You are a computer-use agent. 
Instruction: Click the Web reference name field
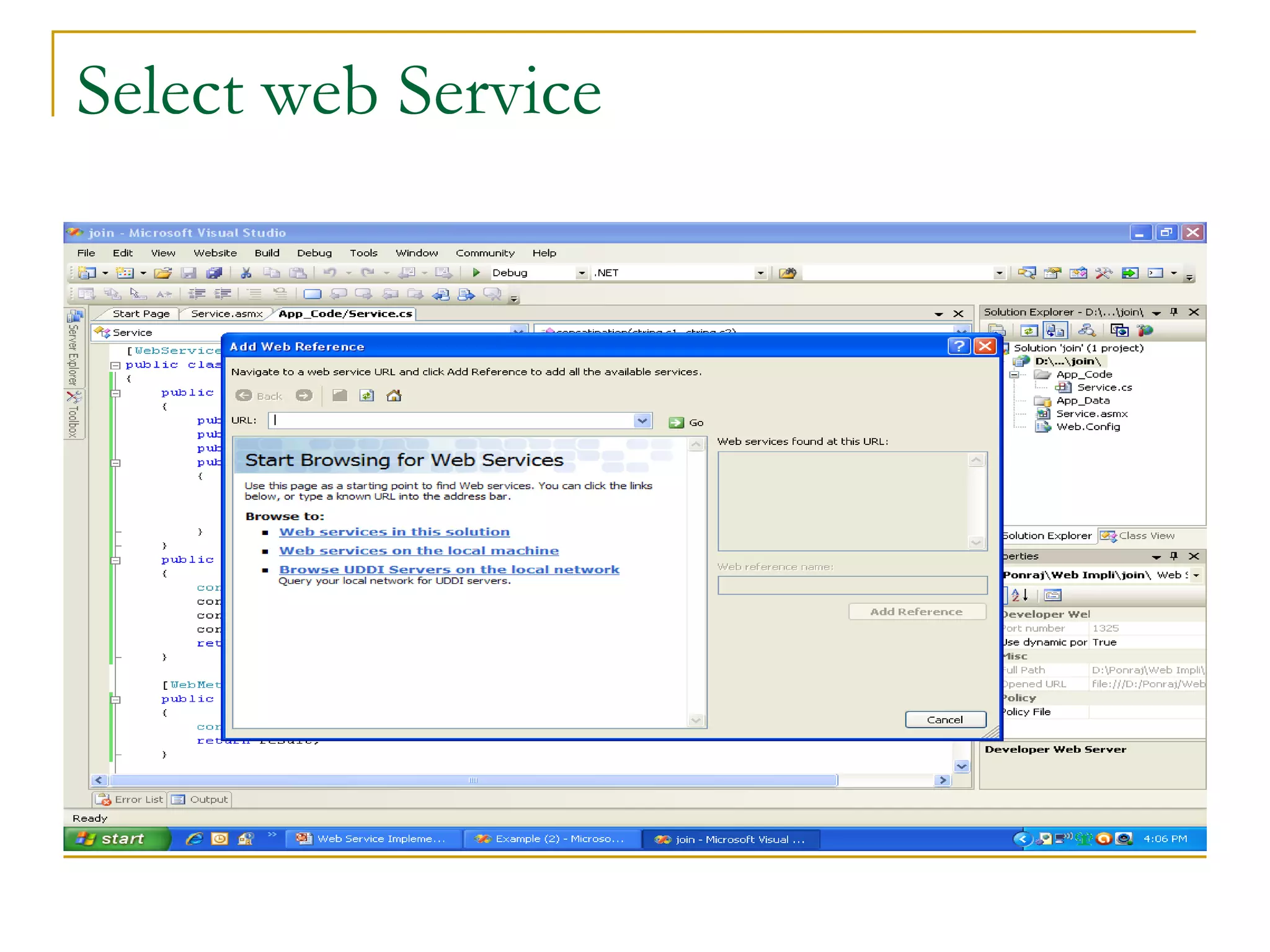[x=852, y=585]
